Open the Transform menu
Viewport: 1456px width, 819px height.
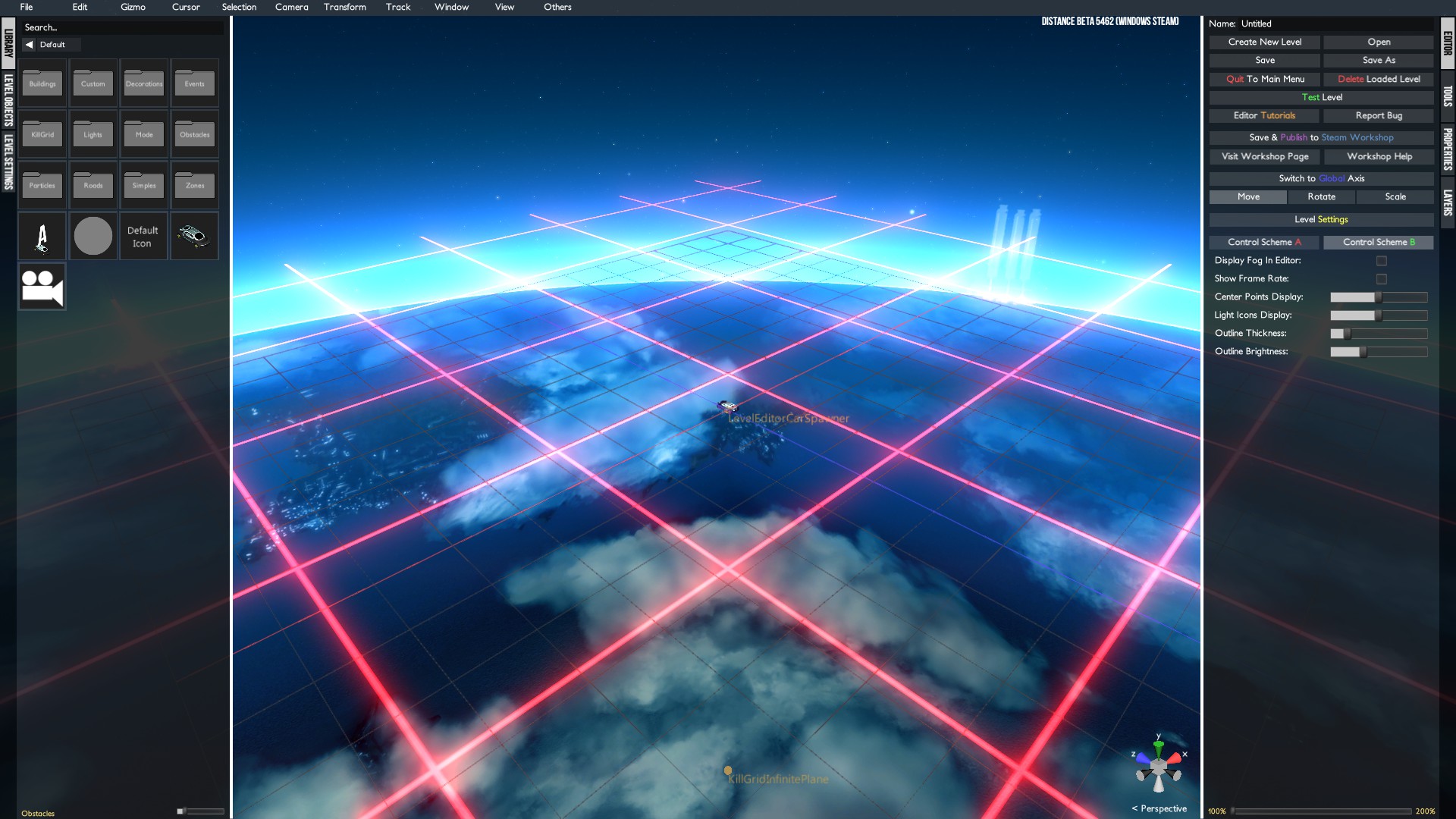pos(344,7)
